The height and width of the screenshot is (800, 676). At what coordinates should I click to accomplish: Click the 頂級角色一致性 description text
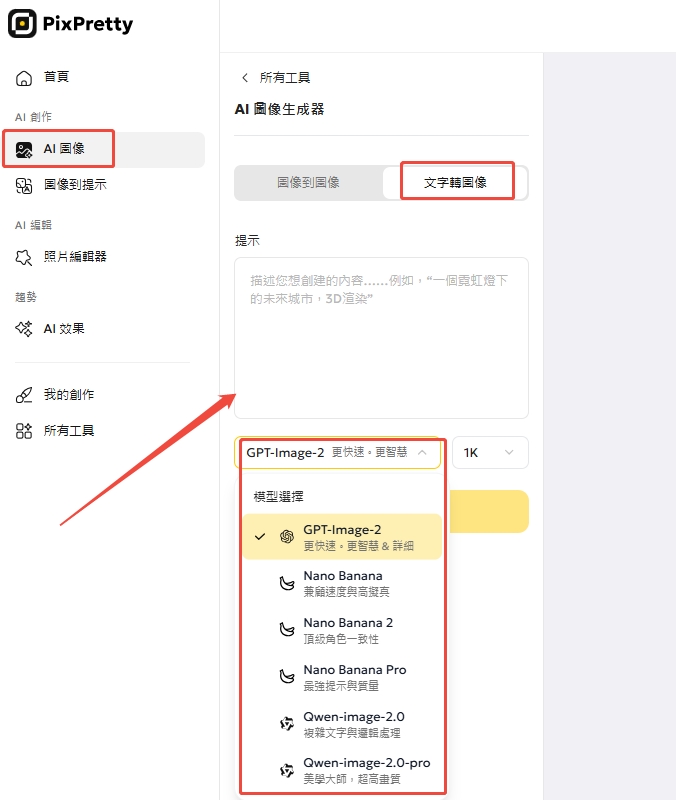coord(341,639)
